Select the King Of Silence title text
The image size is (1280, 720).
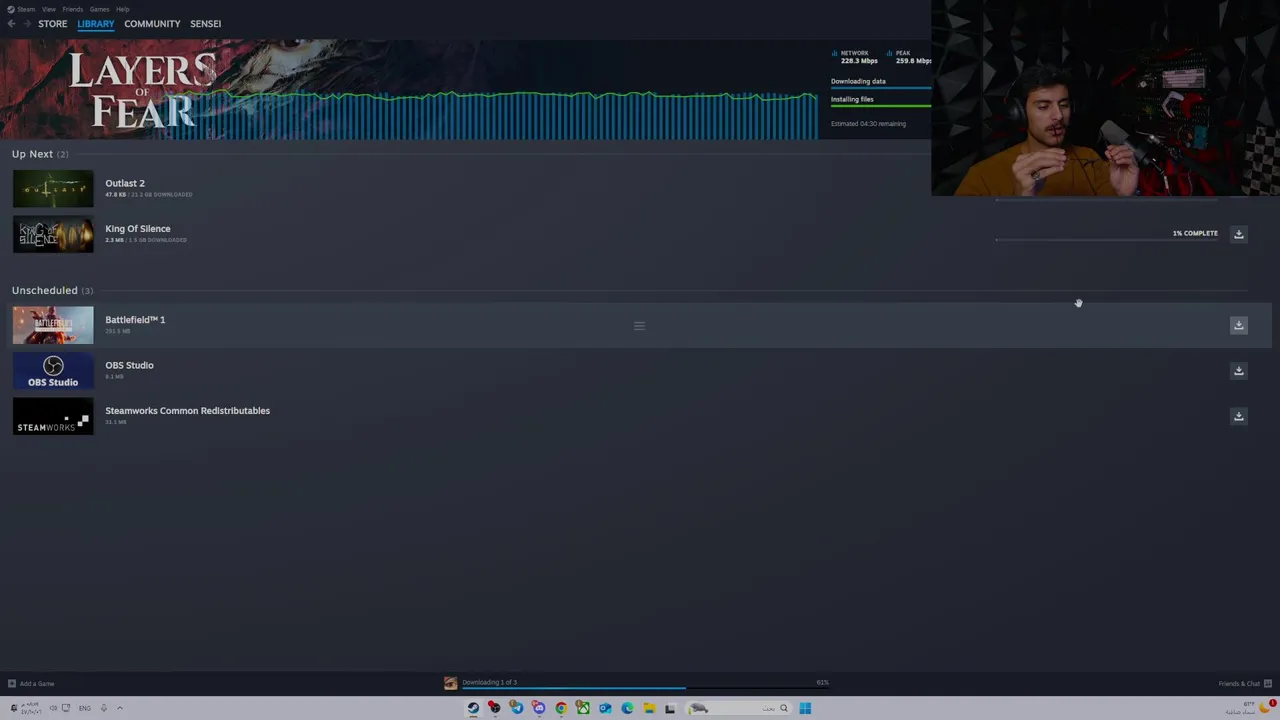click(138, 229)
